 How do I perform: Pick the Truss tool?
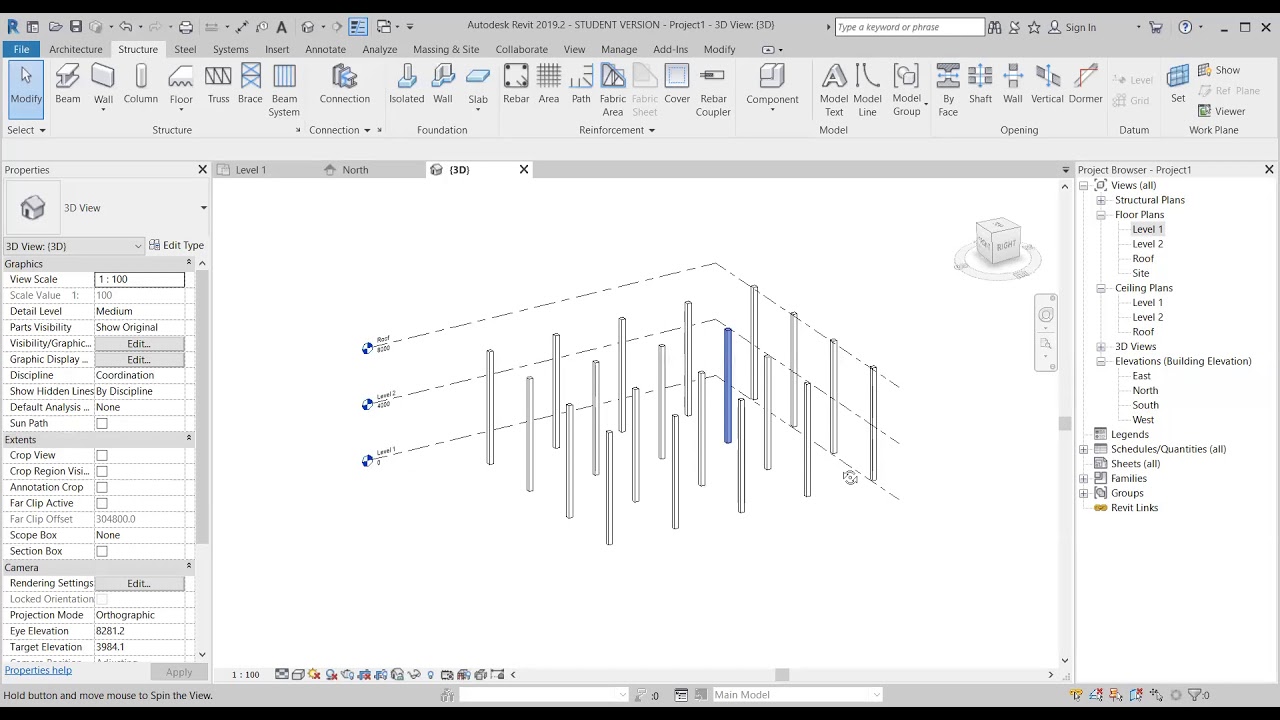218,85
